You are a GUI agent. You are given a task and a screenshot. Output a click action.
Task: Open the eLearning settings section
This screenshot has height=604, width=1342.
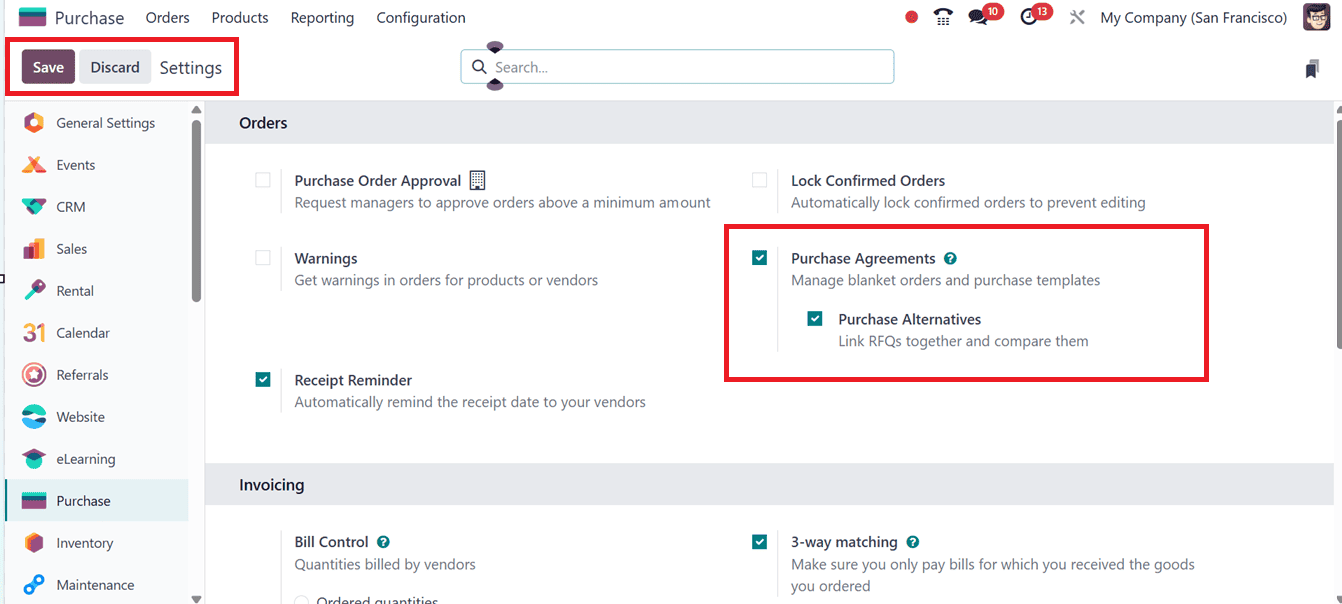pyautogui.click(x=86, y=458)
